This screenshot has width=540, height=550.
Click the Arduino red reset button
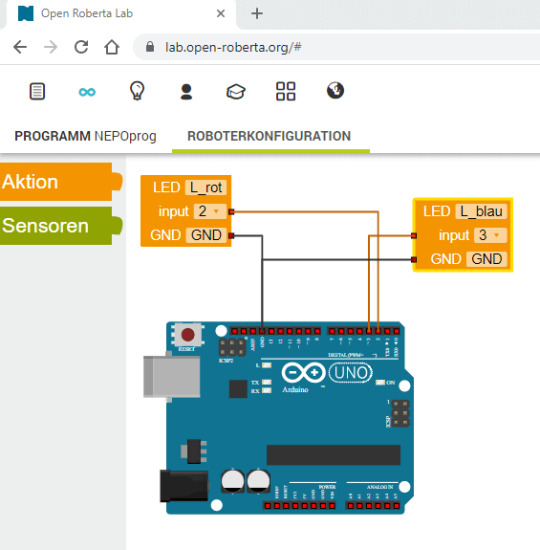tap(188, 335)
